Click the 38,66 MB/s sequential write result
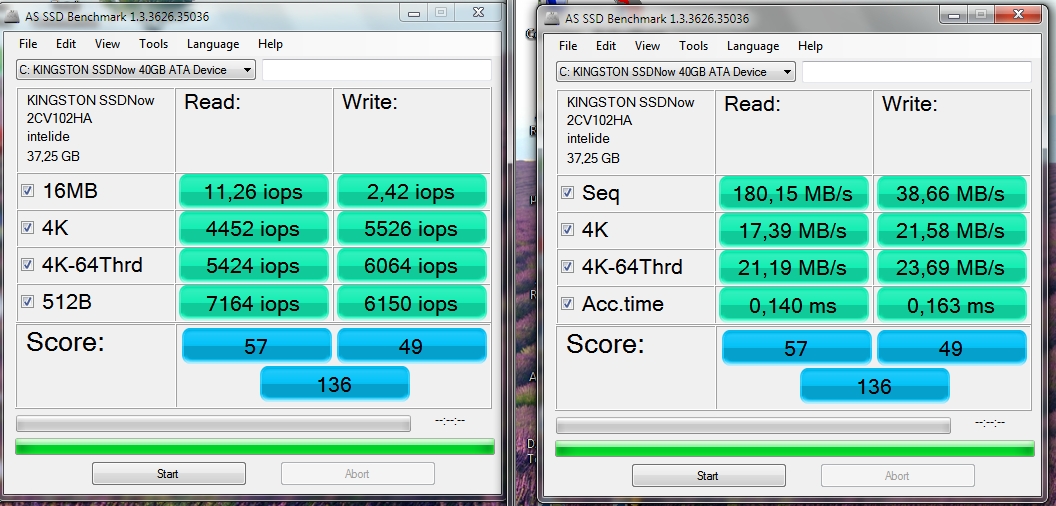Viewport: 1056px width, 506px height. pos(952,193)
